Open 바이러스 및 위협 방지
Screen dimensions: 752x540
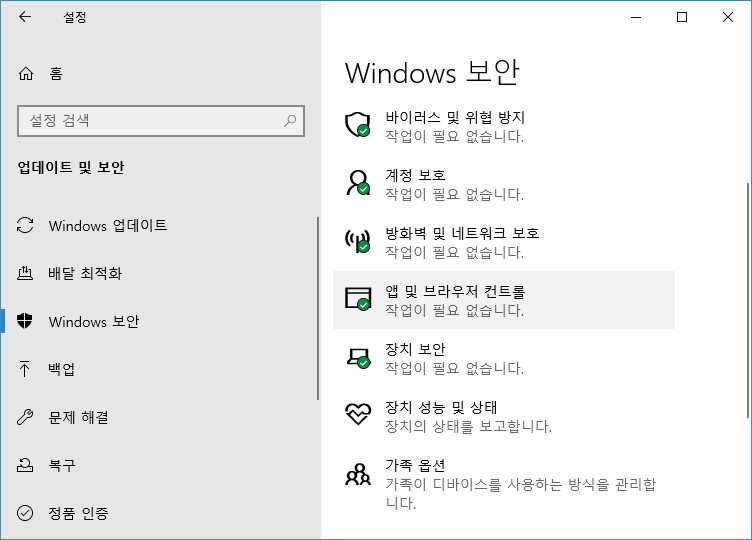click(504, 126)
